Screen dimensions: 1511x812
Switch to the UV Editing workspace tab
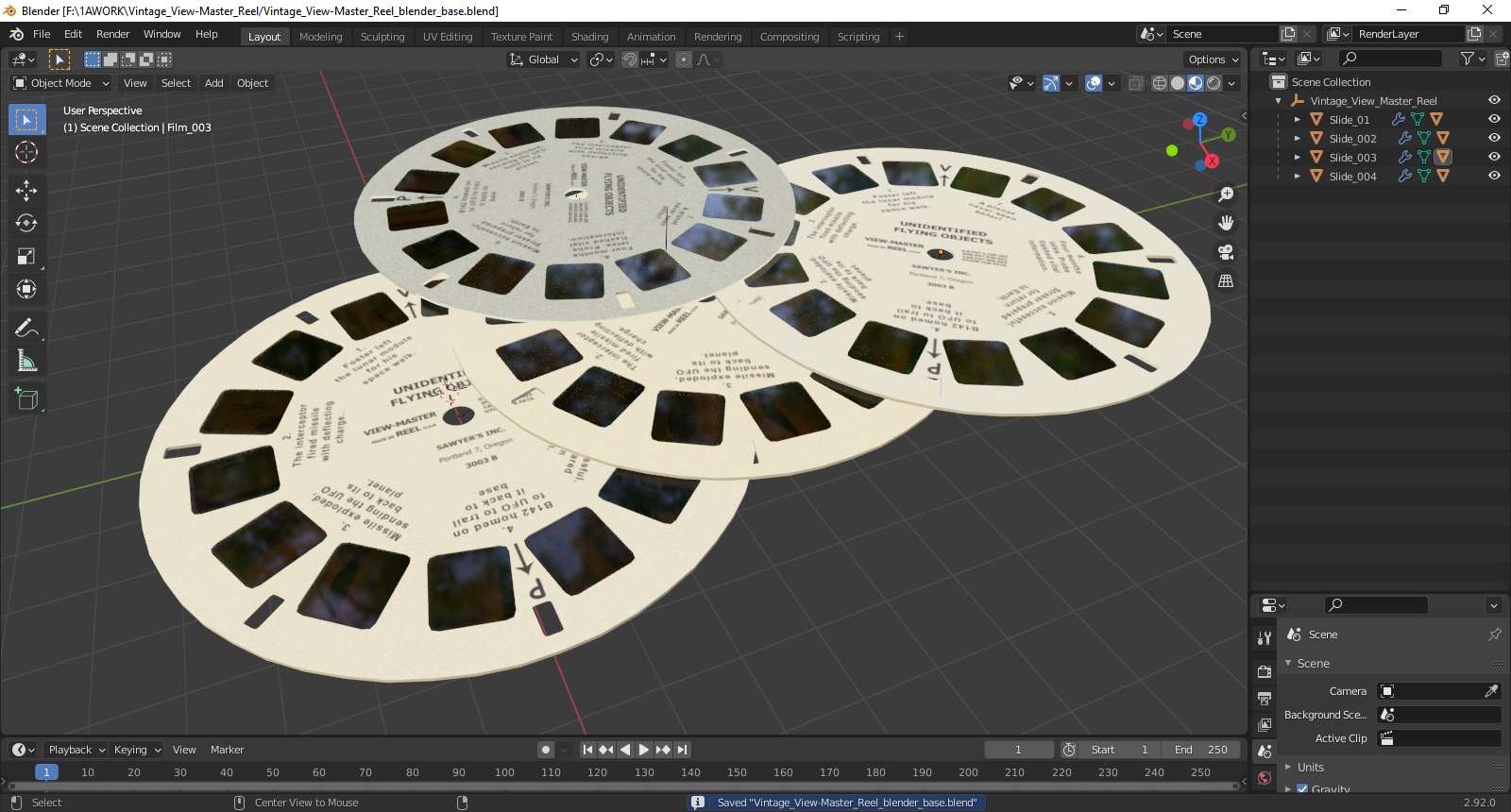(x=448, y=37)
